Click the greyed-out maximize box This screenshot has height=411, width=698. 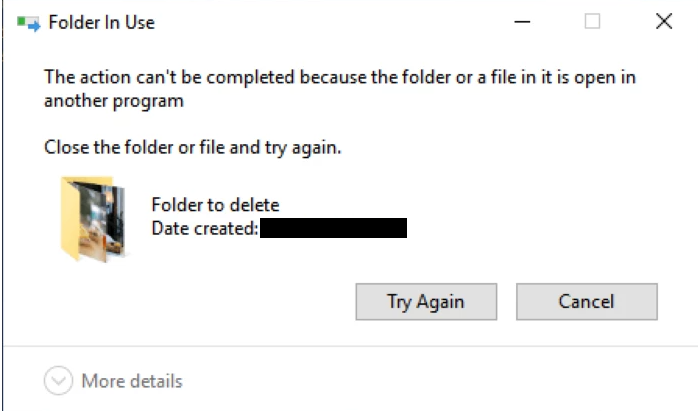tap(592, 21)
